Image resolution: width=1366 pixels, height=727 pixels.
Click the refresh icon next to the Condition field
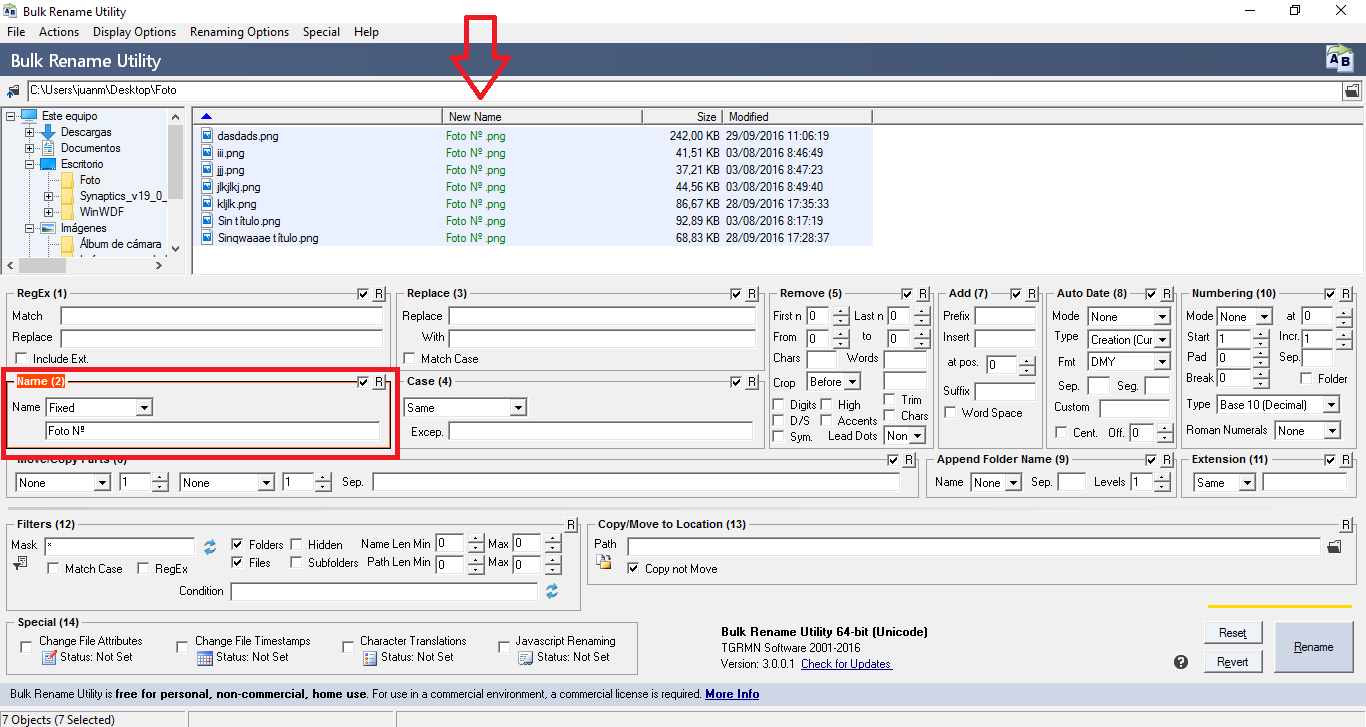coord(551,592)
